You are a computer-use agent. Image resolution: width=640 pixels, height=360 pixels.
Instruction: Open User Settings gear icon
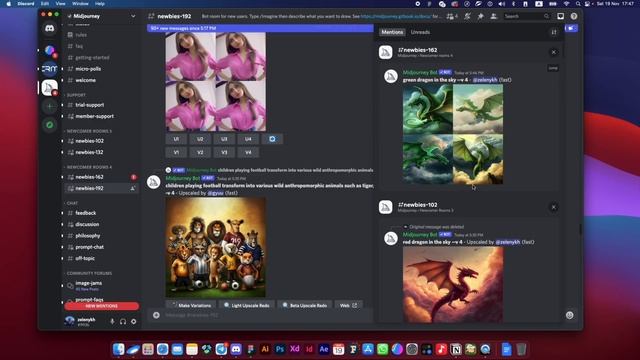(x=133, y=322)
